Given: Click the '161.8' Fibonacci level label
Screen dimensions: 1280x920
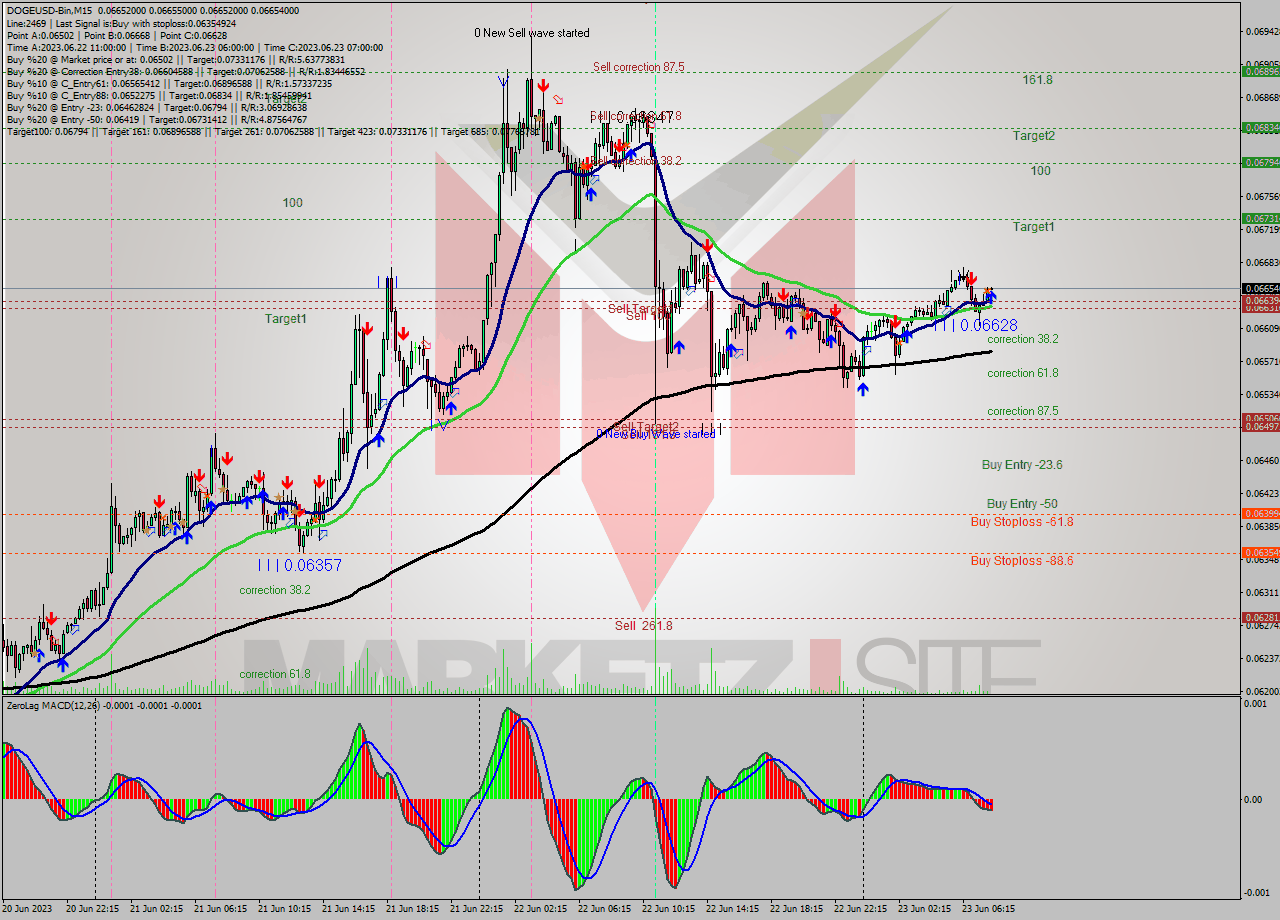Looking at the screenshot, I should [x=1037, y=79].
